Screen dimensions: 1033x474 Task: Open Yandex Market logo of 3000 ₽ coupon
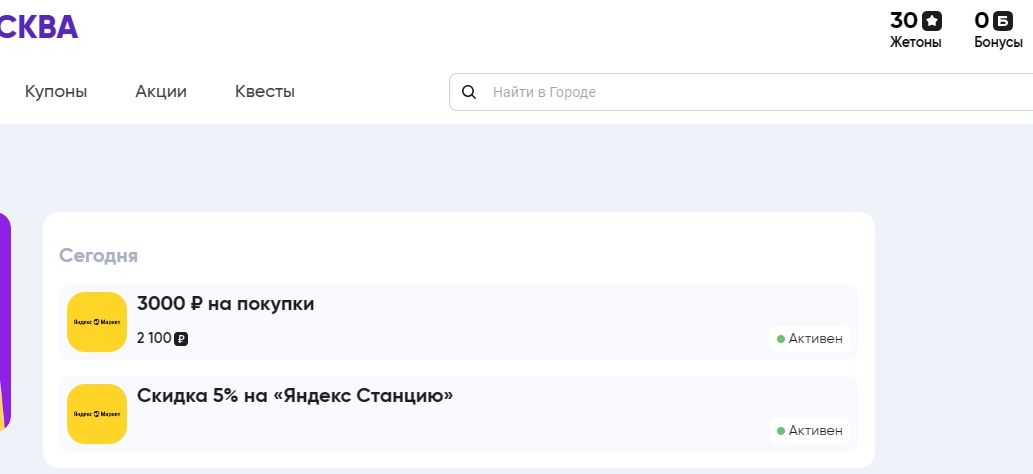click(x=97, y=322)
